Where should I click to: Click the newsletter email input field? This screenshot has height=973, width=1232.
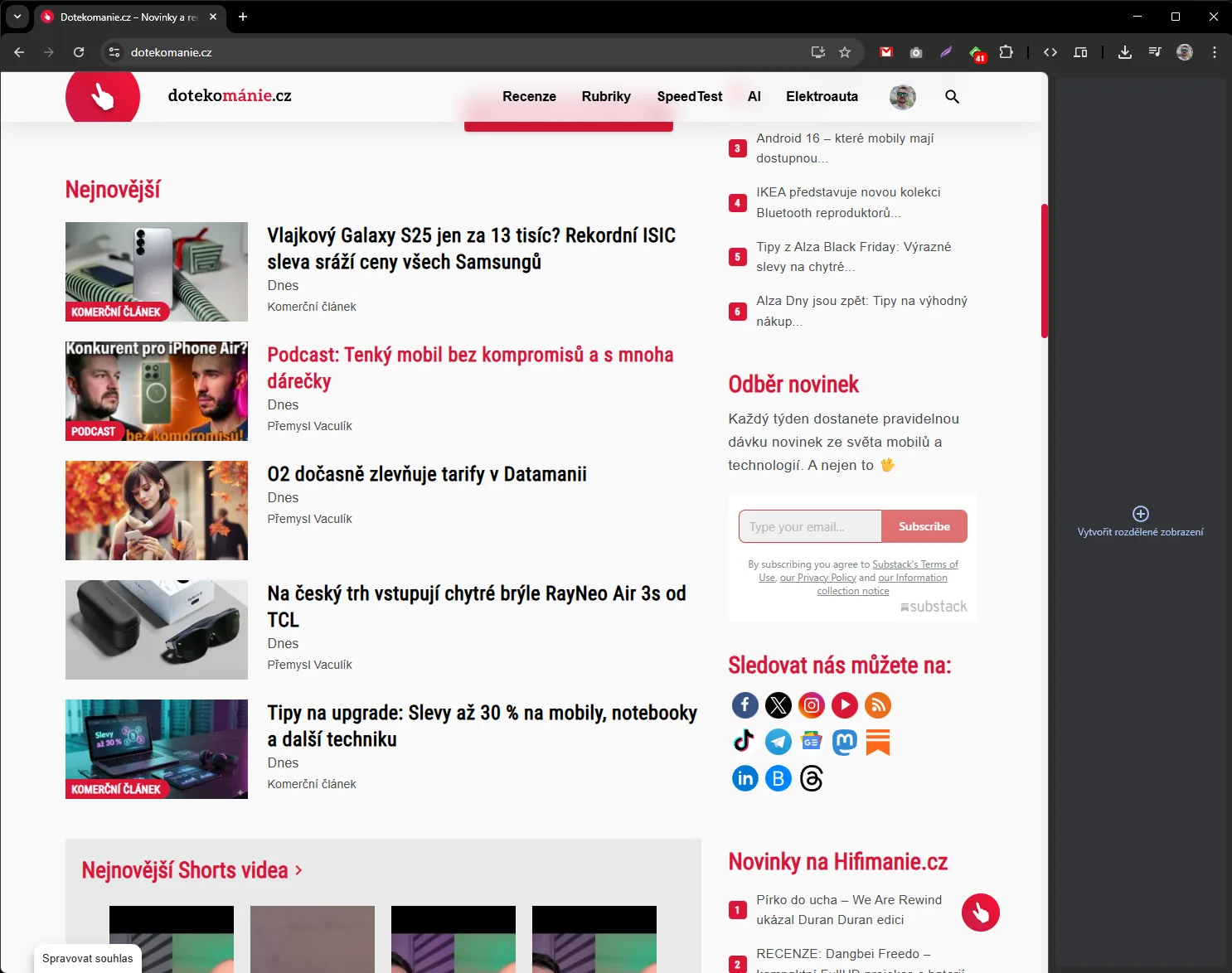(809, 526)
